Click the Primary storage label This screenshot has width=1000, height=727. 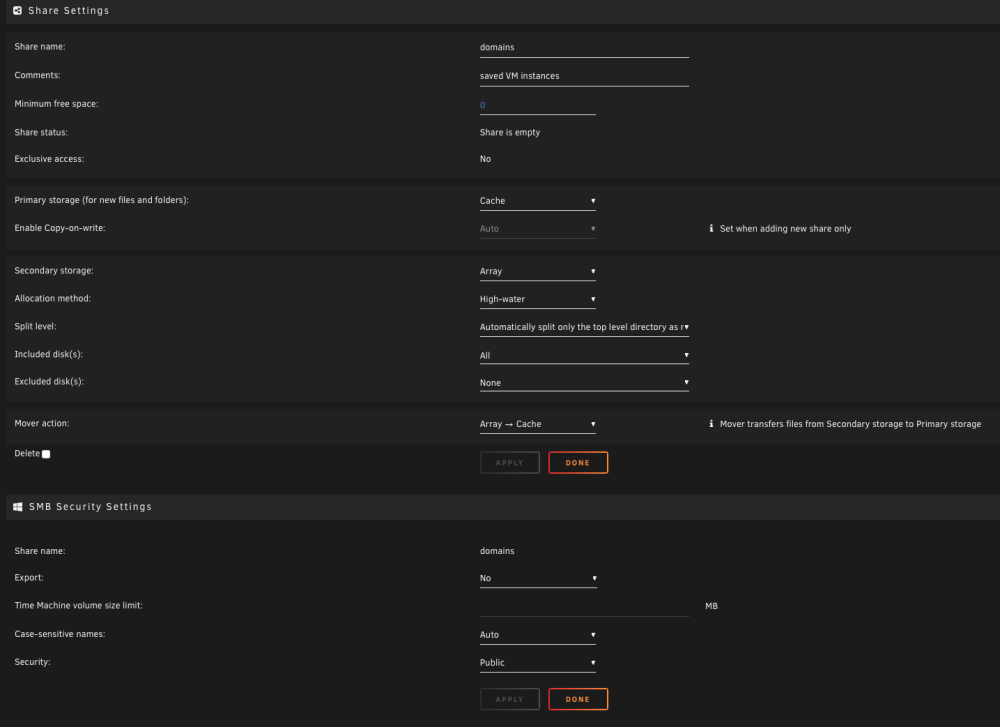pos(101,200)
